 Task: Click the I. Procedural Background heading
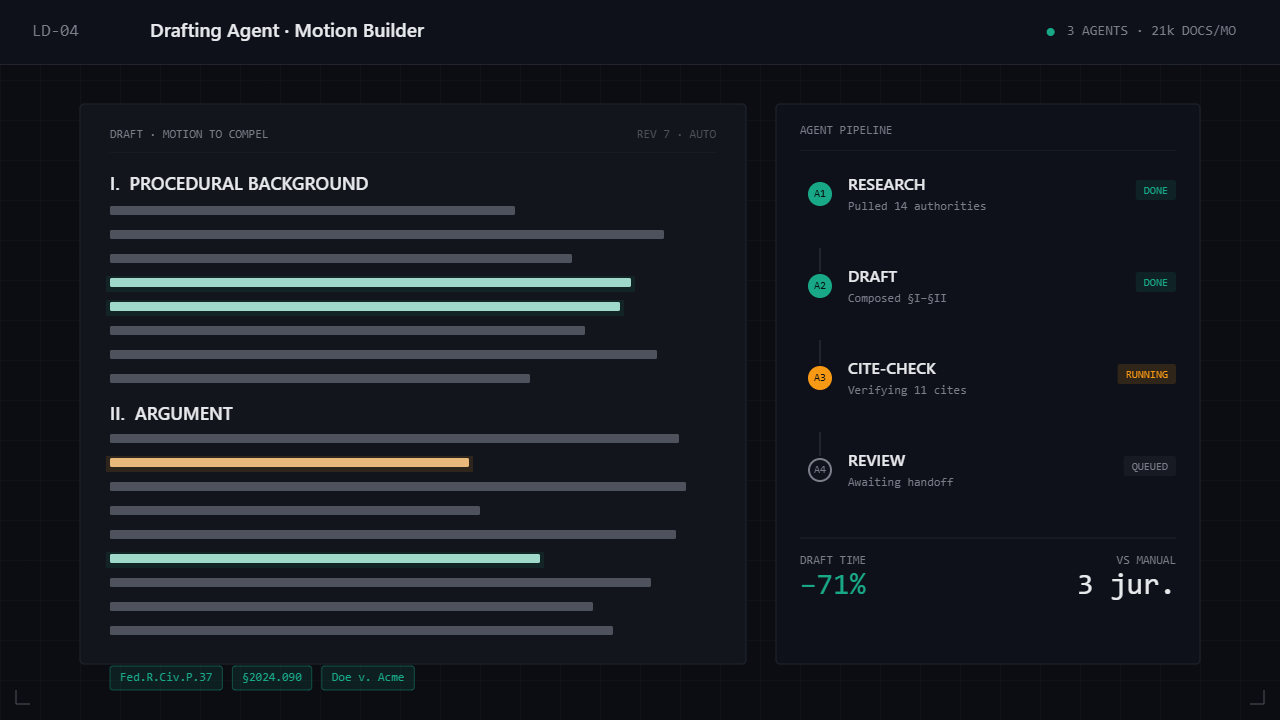tap(239, 184)
